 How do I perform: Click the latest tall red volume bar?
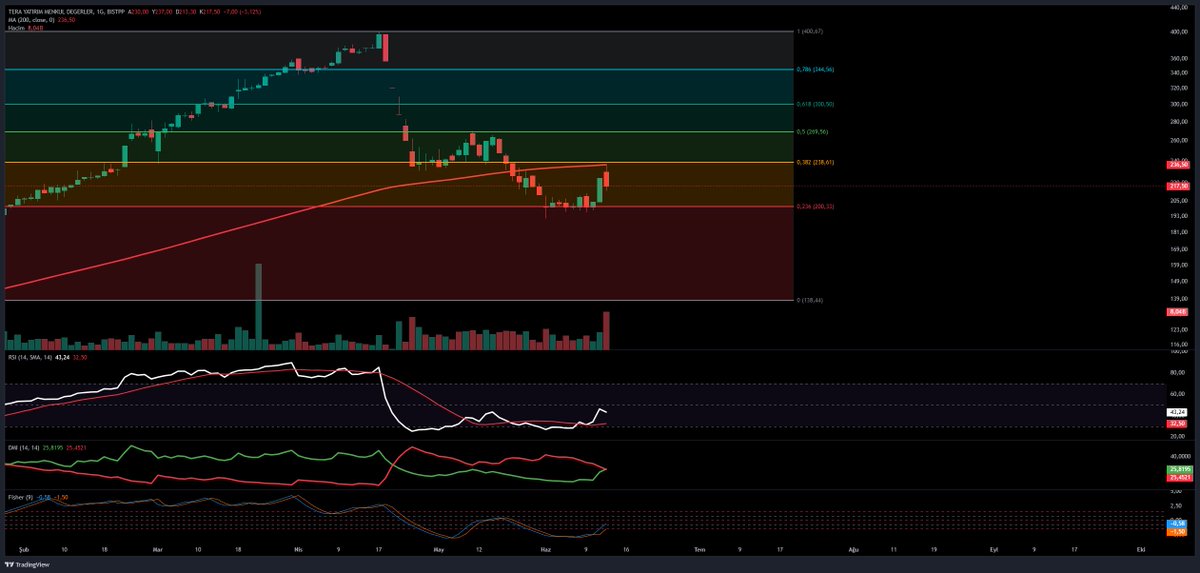coord(606,331)
